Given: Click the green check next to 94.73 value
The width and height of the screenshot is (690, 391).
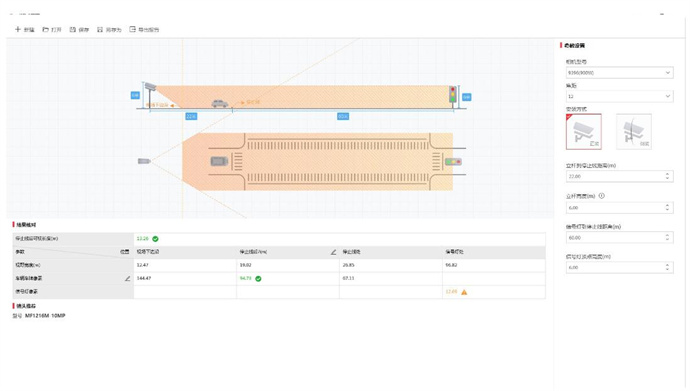Looking at the screenshot, I should (x=258, y=278).
